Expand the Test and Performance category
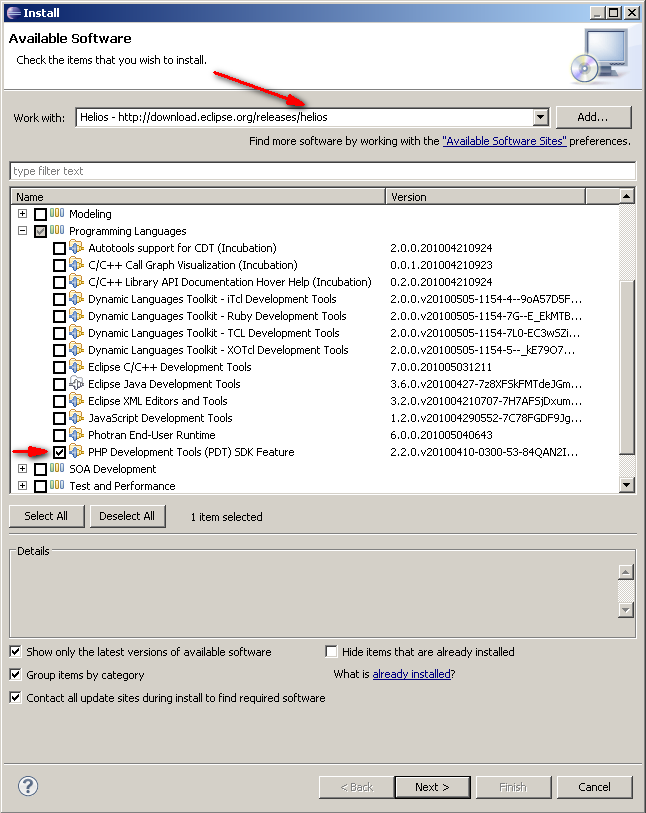The width and height of the screenshot is (646, 813). (x=22, y=485)
